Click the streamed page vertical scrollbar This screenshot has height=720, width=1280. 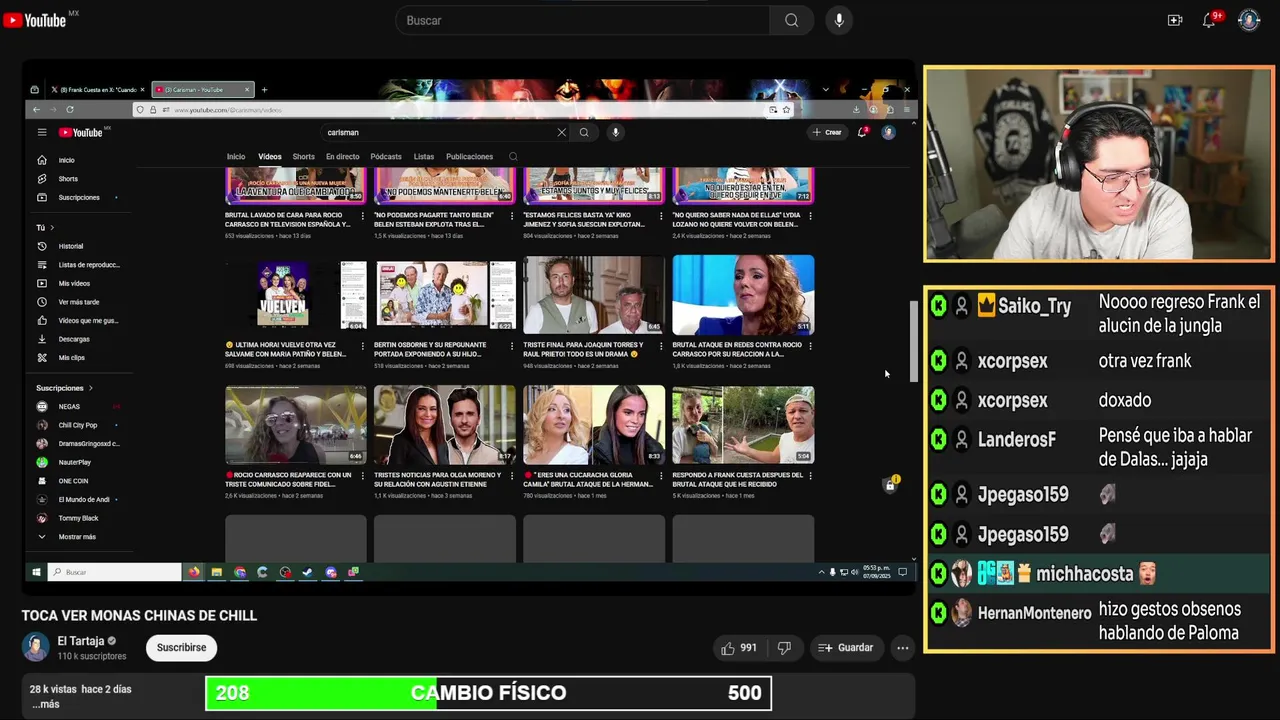click(x=913, y=340)
